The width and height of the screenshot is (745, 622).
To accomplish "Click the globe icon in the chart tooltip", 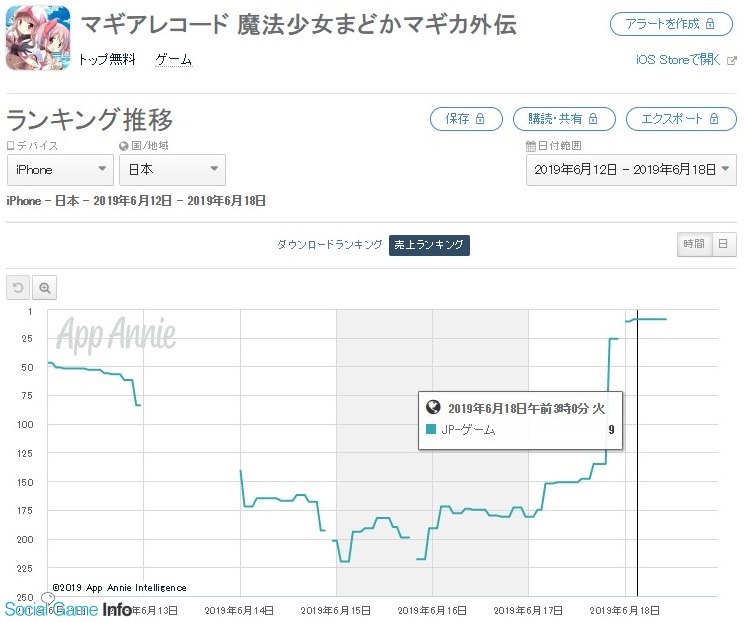I will click(x=433, y=407).
